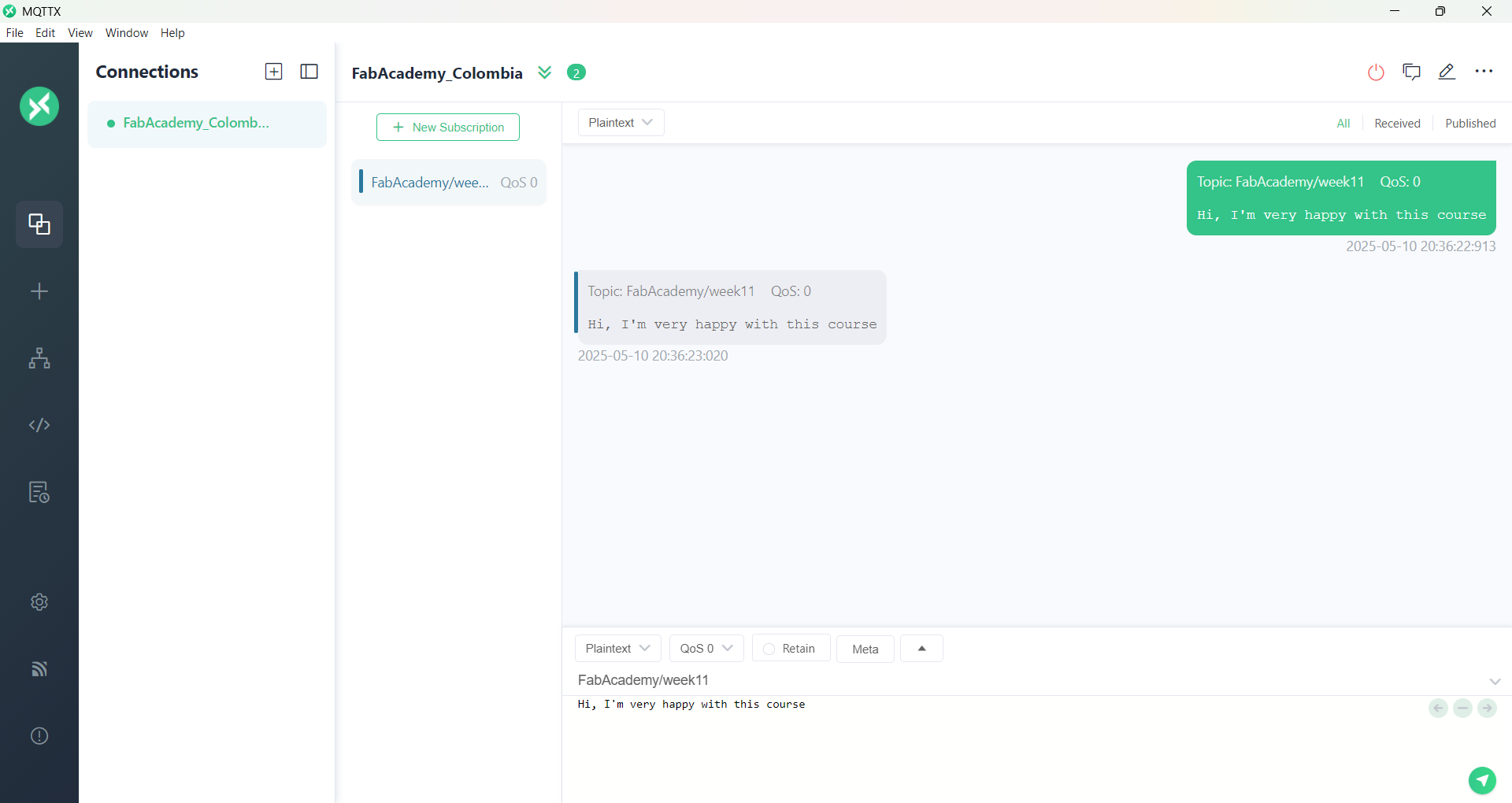Click the blue color bar of the subscription
1512x803 pixels.
pos(361,181)
